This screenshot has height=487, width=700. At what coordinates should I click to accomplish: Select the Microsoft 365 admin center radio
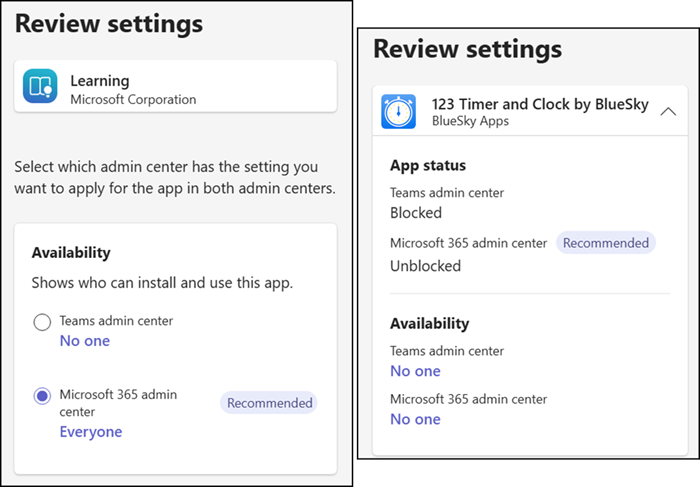[x=42, y=396]
